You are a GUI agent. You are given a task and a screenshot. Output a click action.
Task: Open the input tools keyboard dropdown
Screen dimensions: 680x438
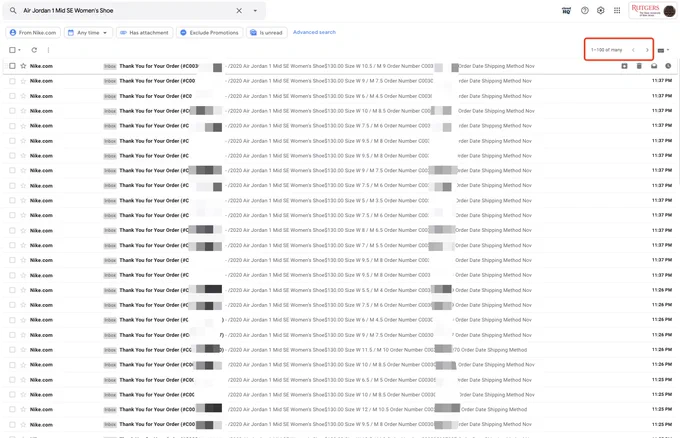pos(663,50)
